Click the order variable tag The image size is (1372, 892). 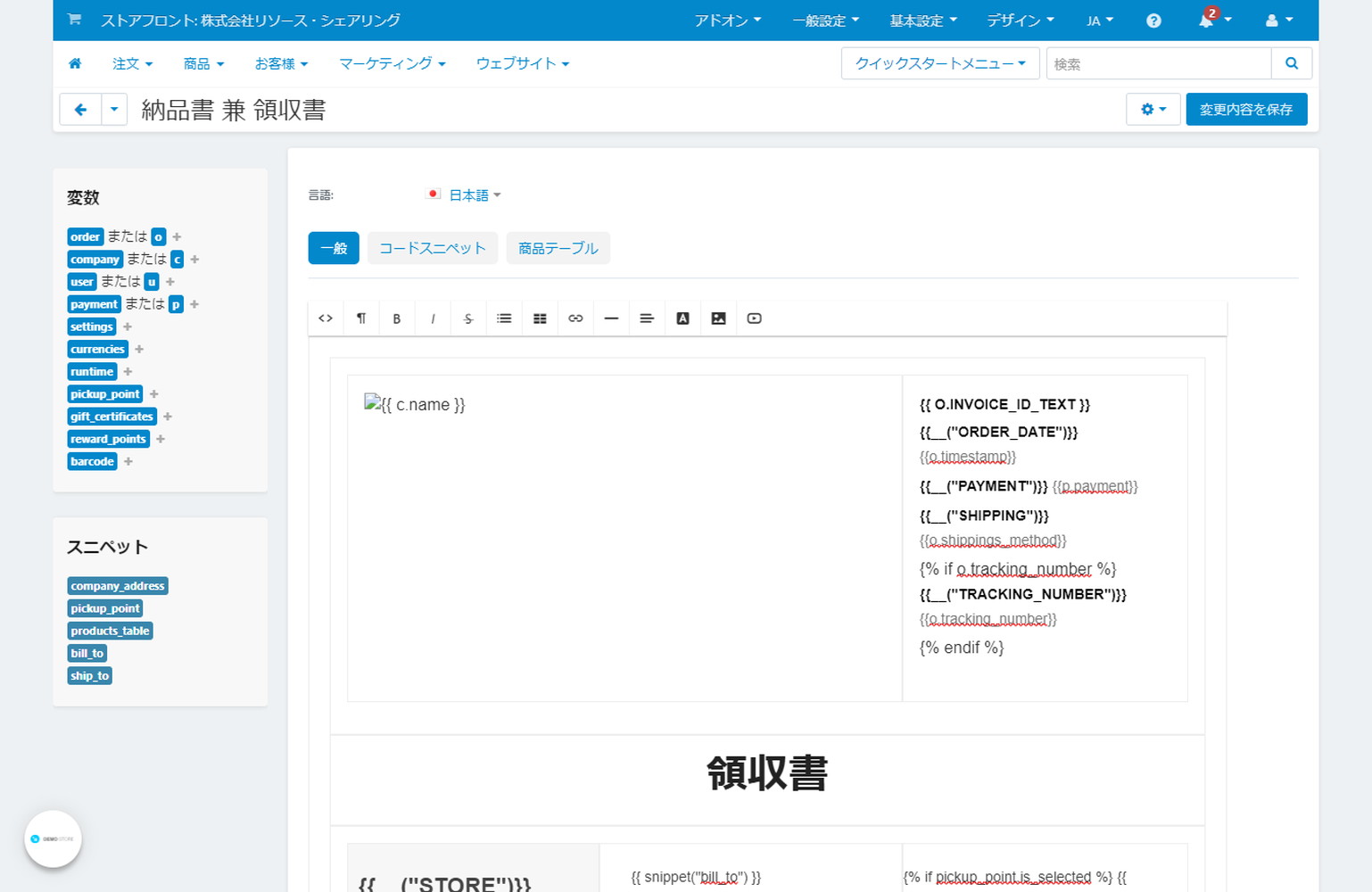[x=86, y=237]
